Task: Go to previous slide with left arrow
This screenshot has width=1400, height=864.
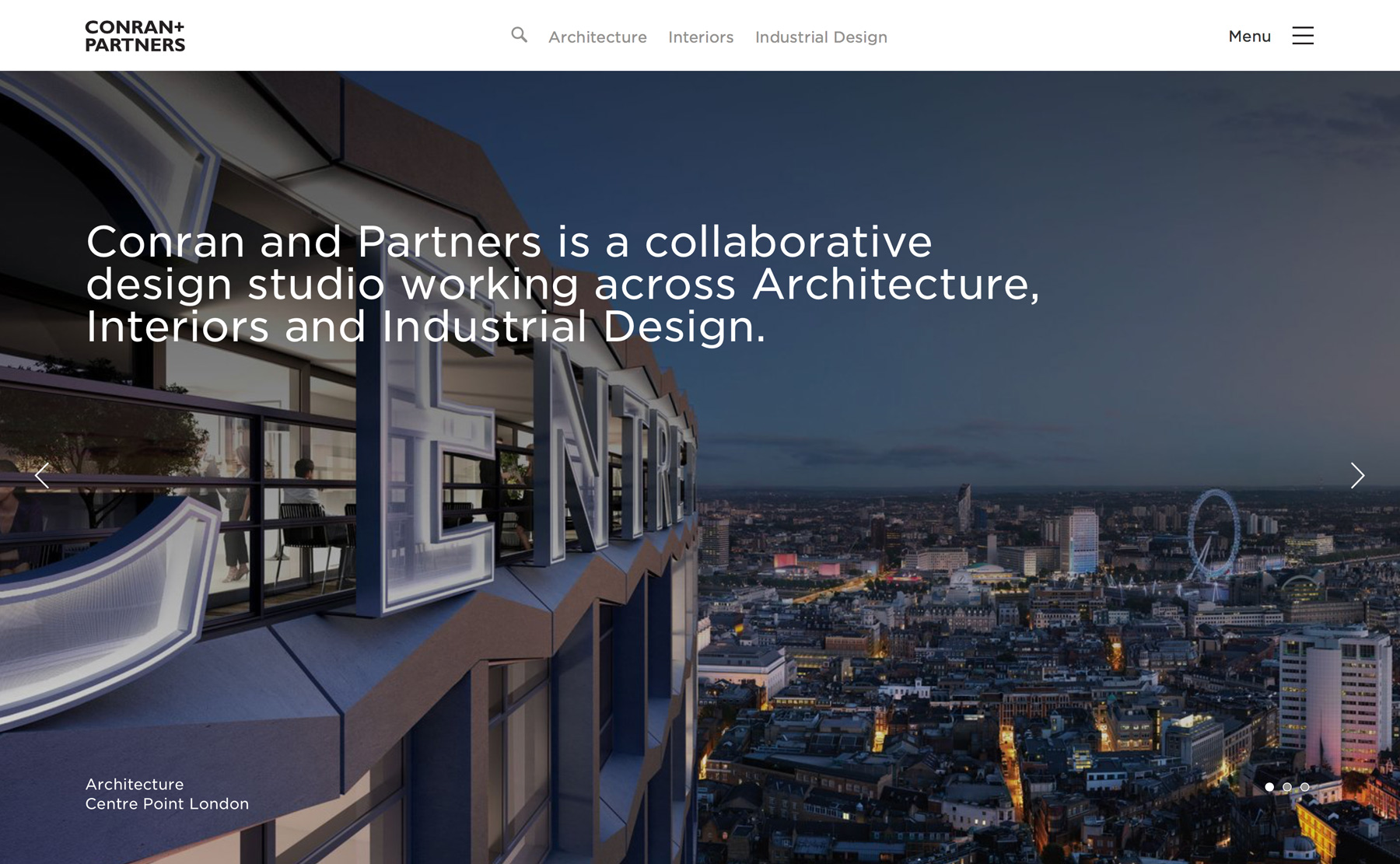Action: coord(42,475)
